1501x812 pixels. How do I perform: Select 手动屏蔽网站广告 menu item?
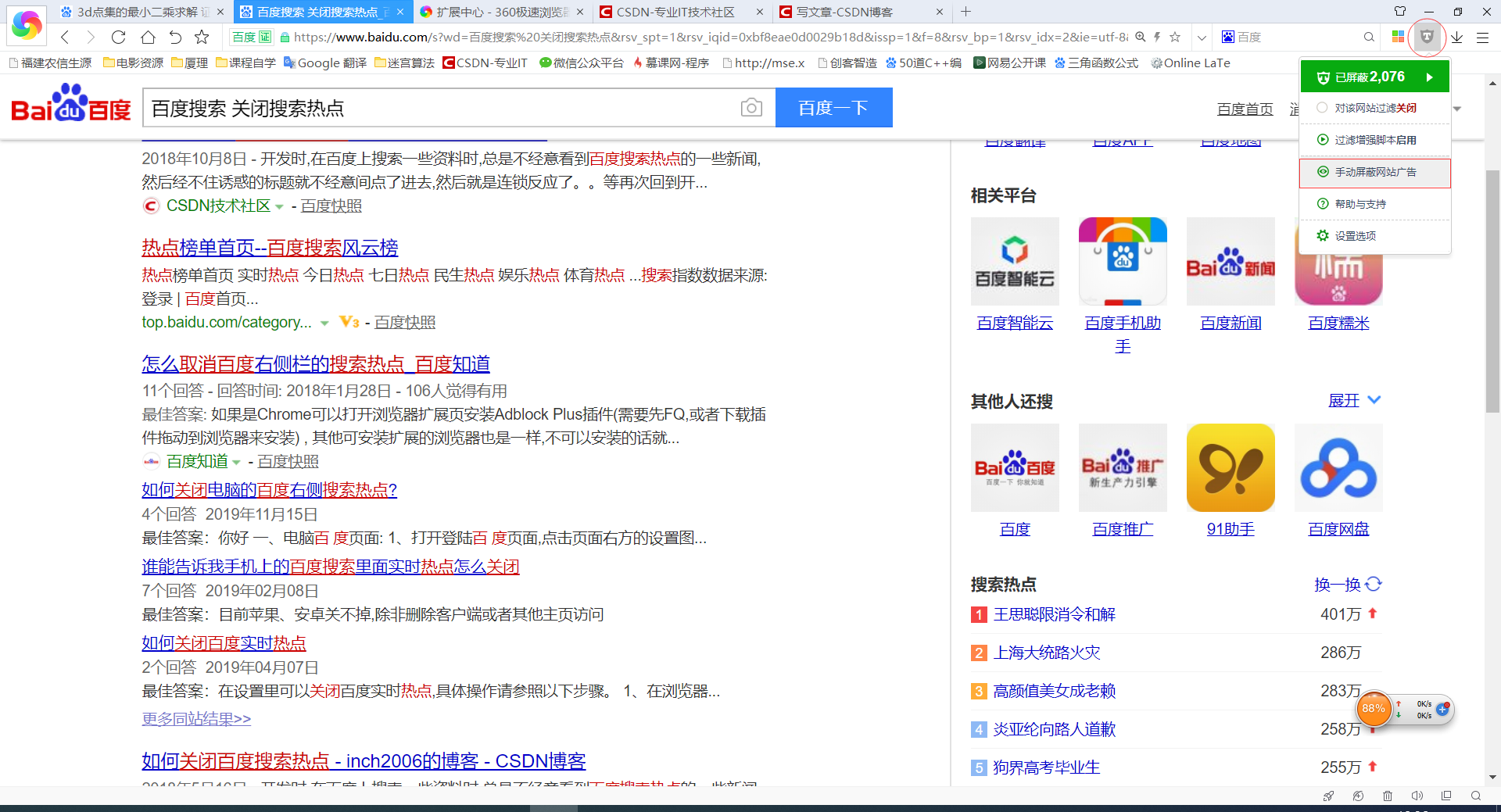[1375, 172]
